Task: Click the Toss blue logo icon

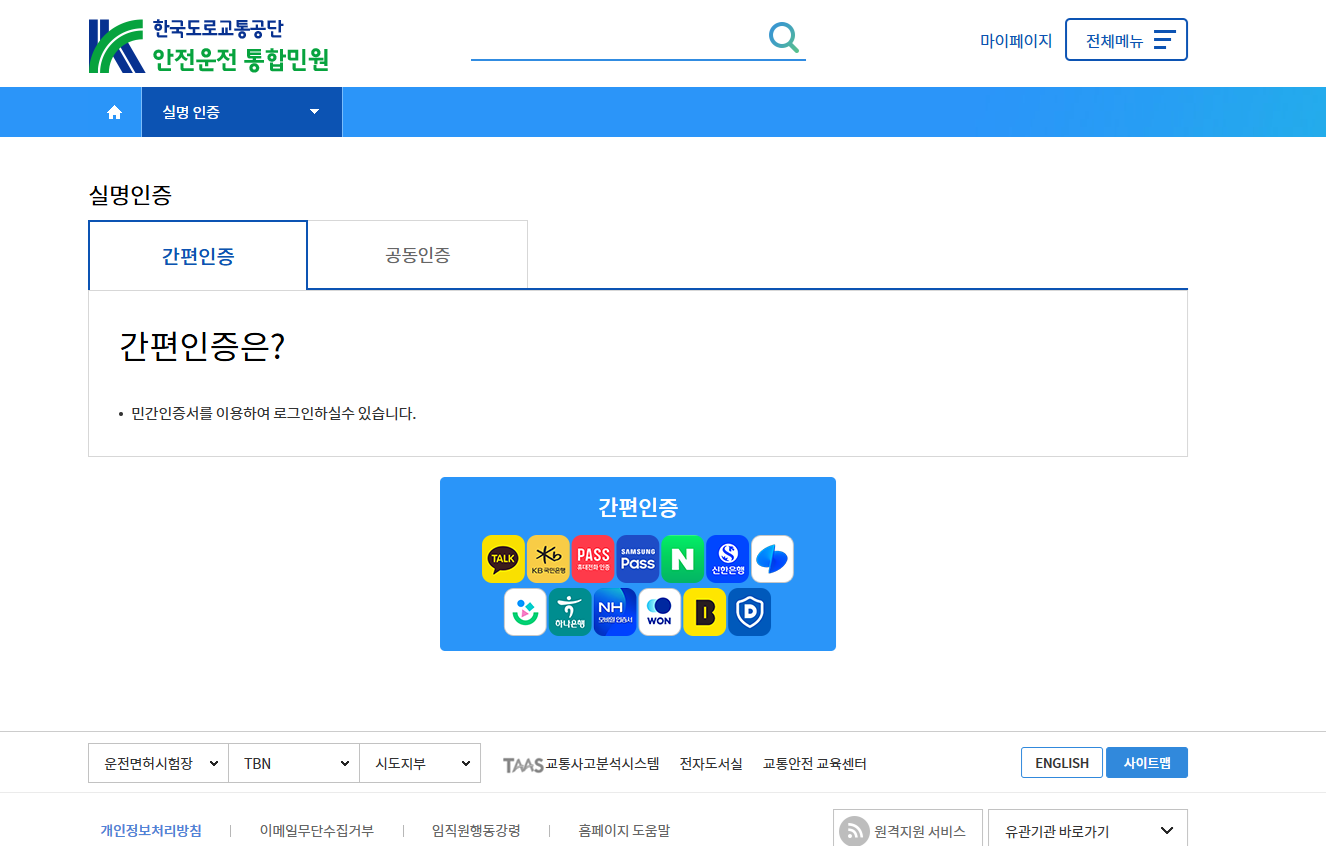Action: (x=772, y=559)
